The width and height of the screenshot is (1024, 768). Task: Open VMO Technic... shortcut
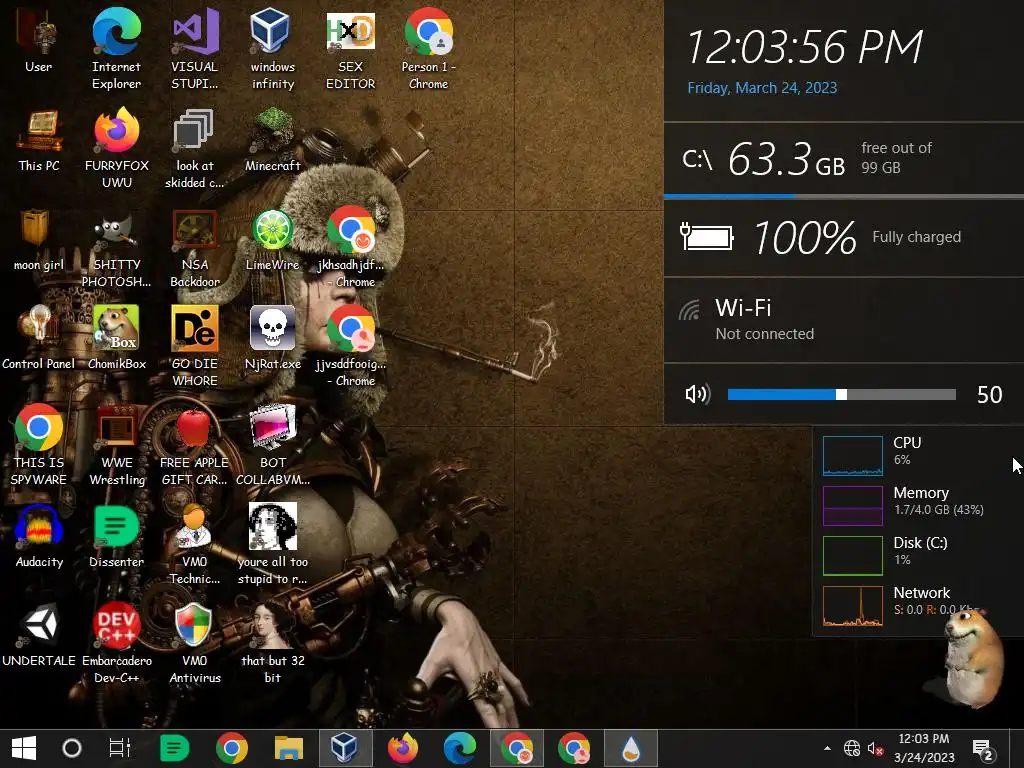coord(195,544)
